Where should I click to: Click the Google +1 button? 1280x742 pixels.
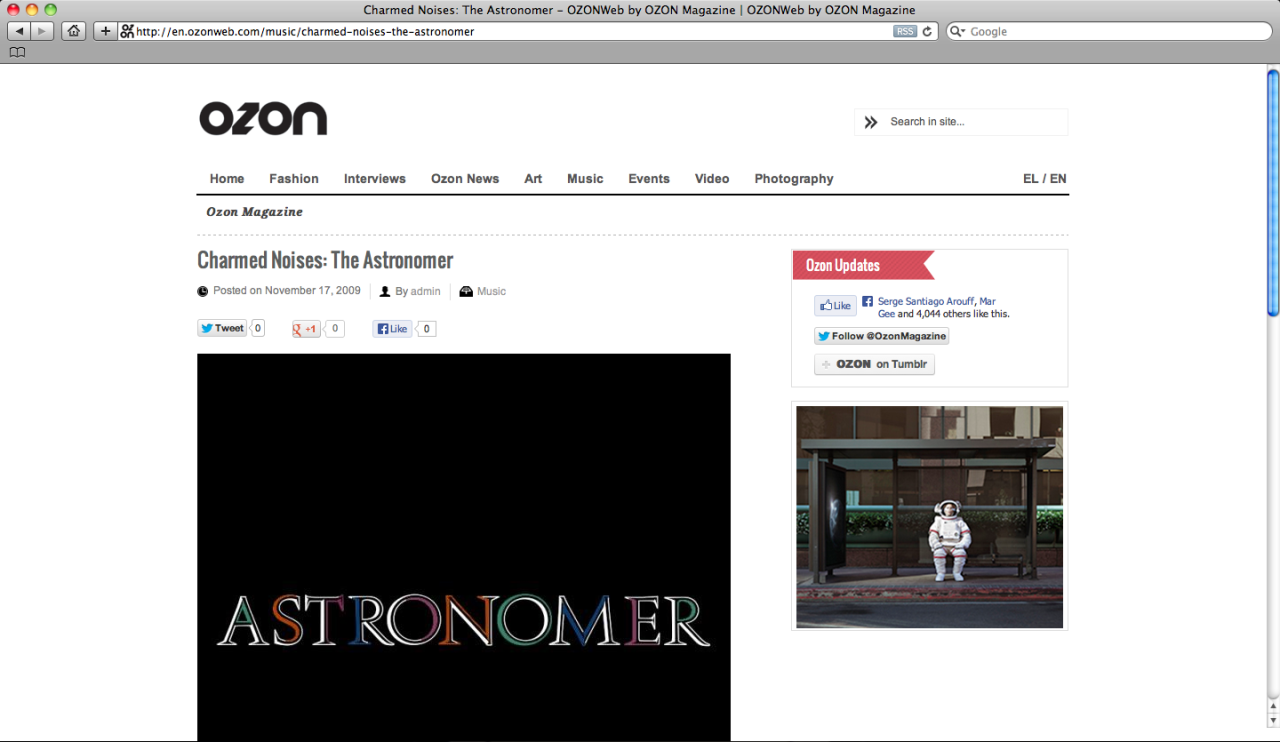tap(306, 328)
